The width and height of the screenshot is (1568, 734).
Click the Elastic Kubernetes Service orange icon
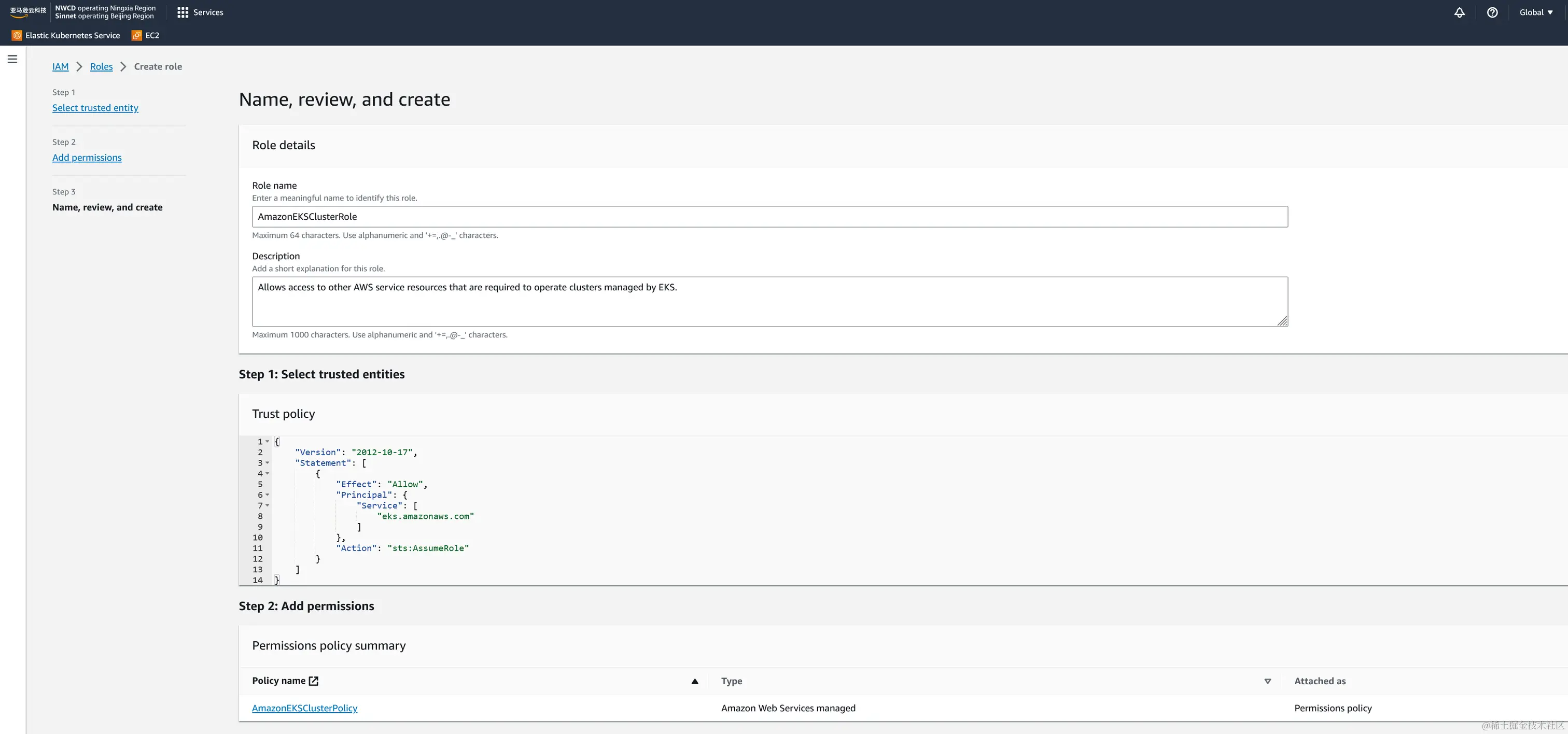17,35
